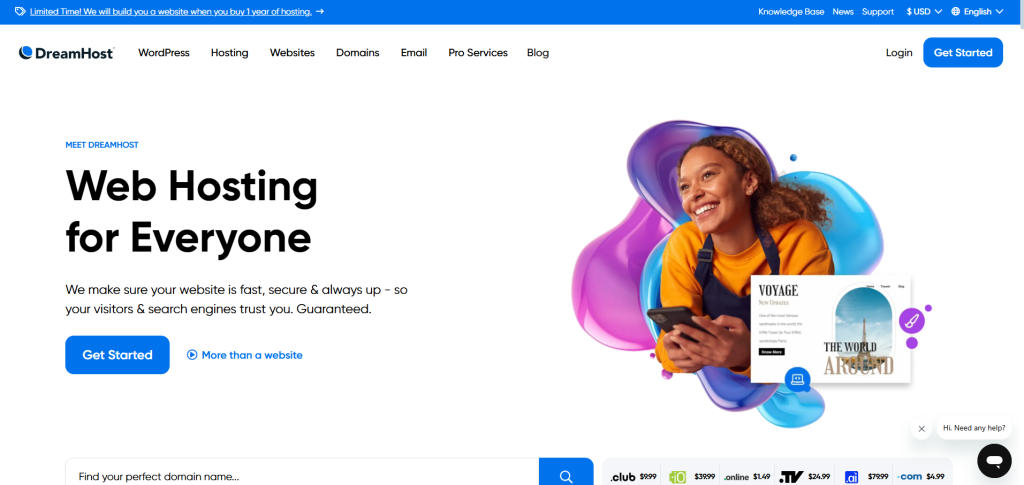
Task: Open Knowledge Base link
Action: [791, 12]
